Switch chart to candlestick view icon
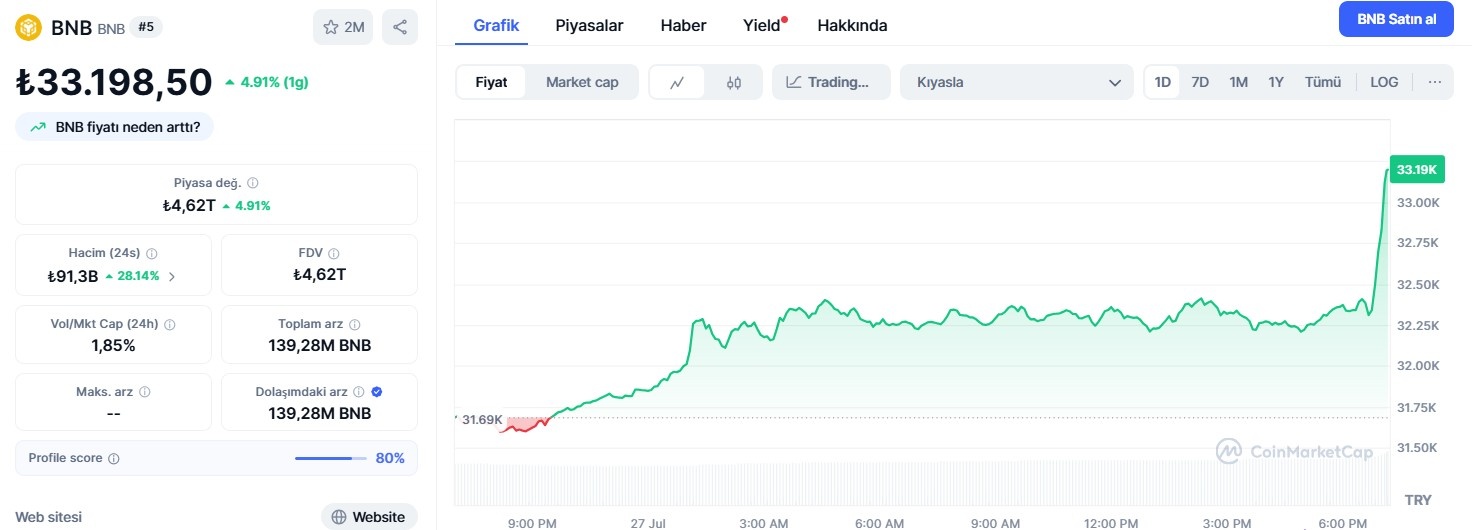The width and height of the screenshot is (1472, 530). point(734,82)
